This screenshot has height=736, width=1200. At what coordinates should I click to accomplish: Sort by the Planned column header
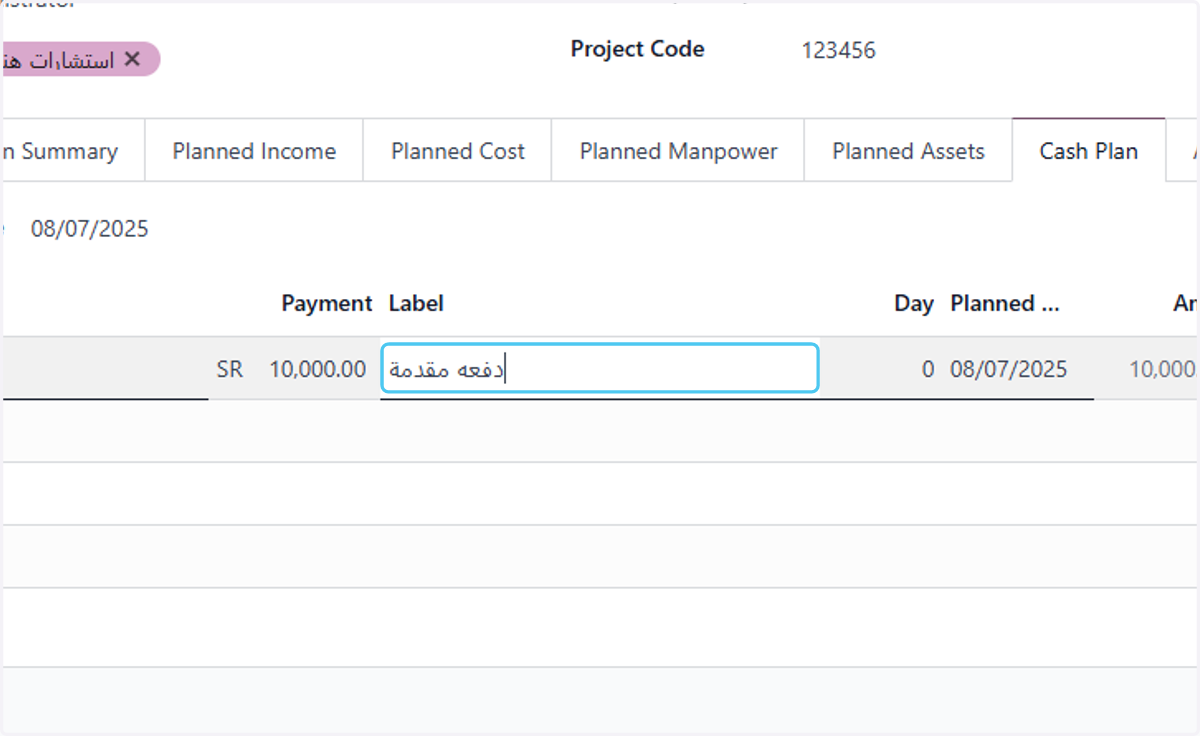tap(1005, 303)
